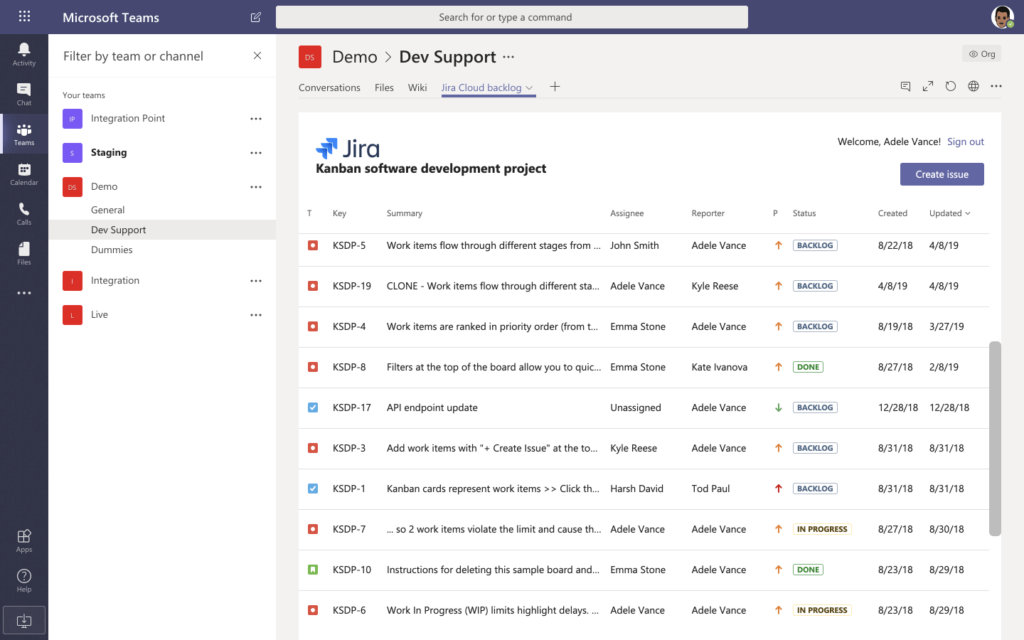Screen dimensions: 1024x640
Task: Open more options for Integration team
Action: click(x=256, y=281)
